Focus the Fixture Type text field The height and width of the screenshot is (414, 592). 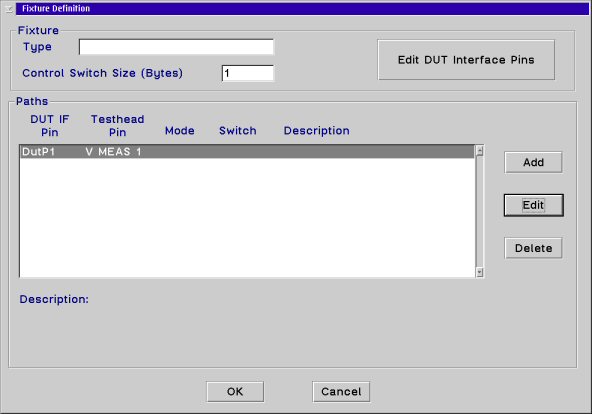(176, 47)
